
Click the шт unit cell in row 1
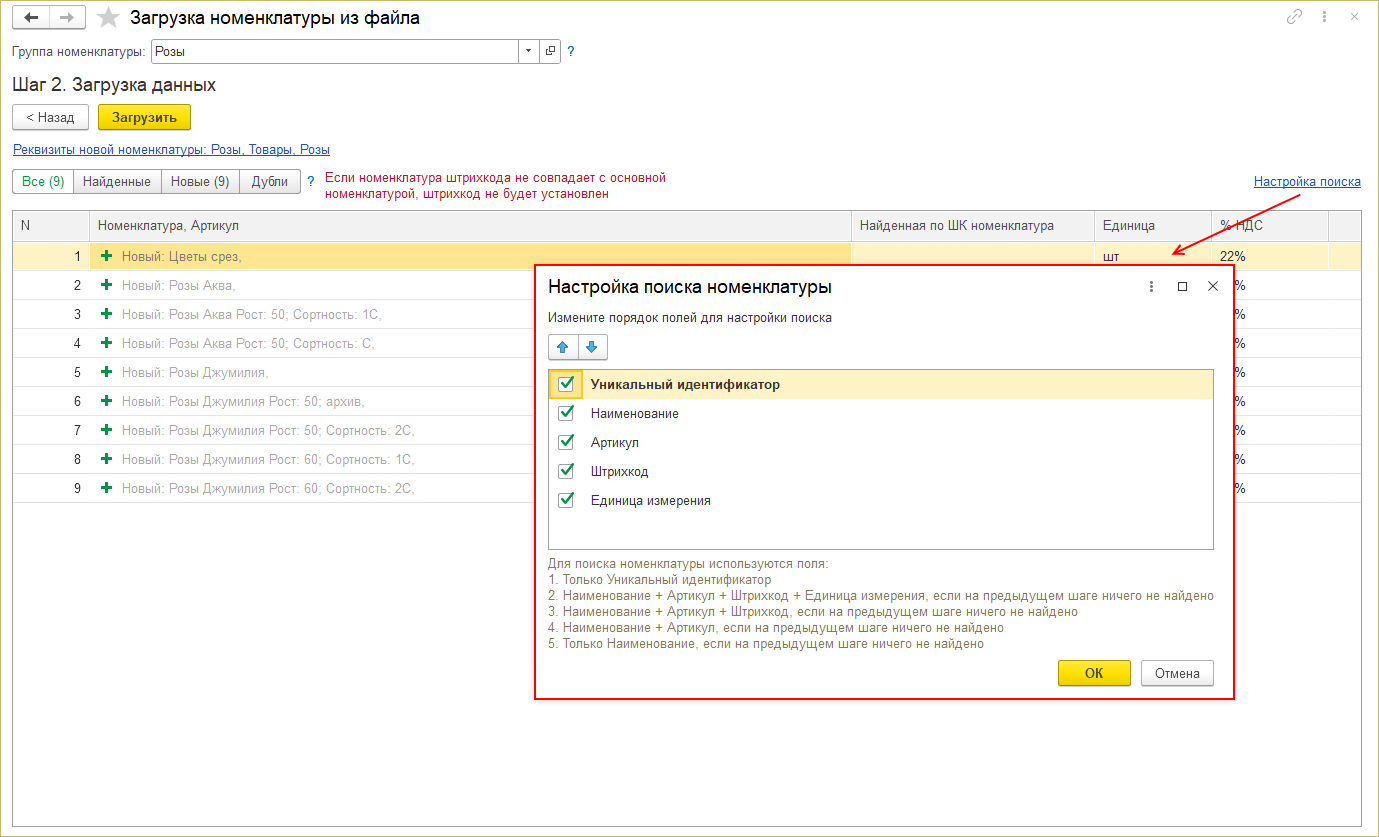1153,256
